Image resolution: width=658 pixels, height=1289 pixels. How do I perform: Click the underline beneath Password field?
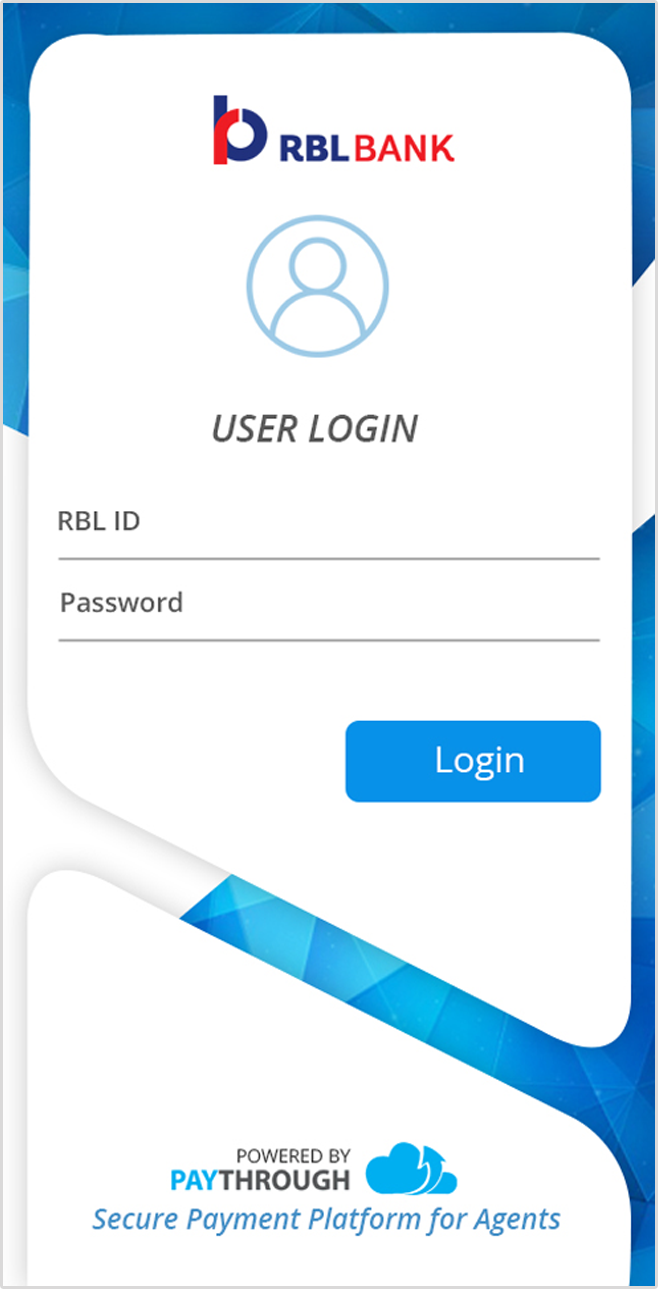pyautogui.click(x=329, y=639)
